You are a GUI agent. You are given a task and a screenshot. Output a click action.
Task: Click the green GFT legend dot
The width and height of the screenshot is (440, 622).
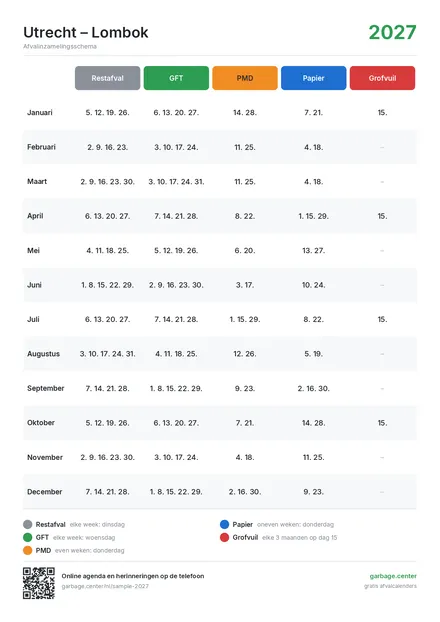click(27, 538)
